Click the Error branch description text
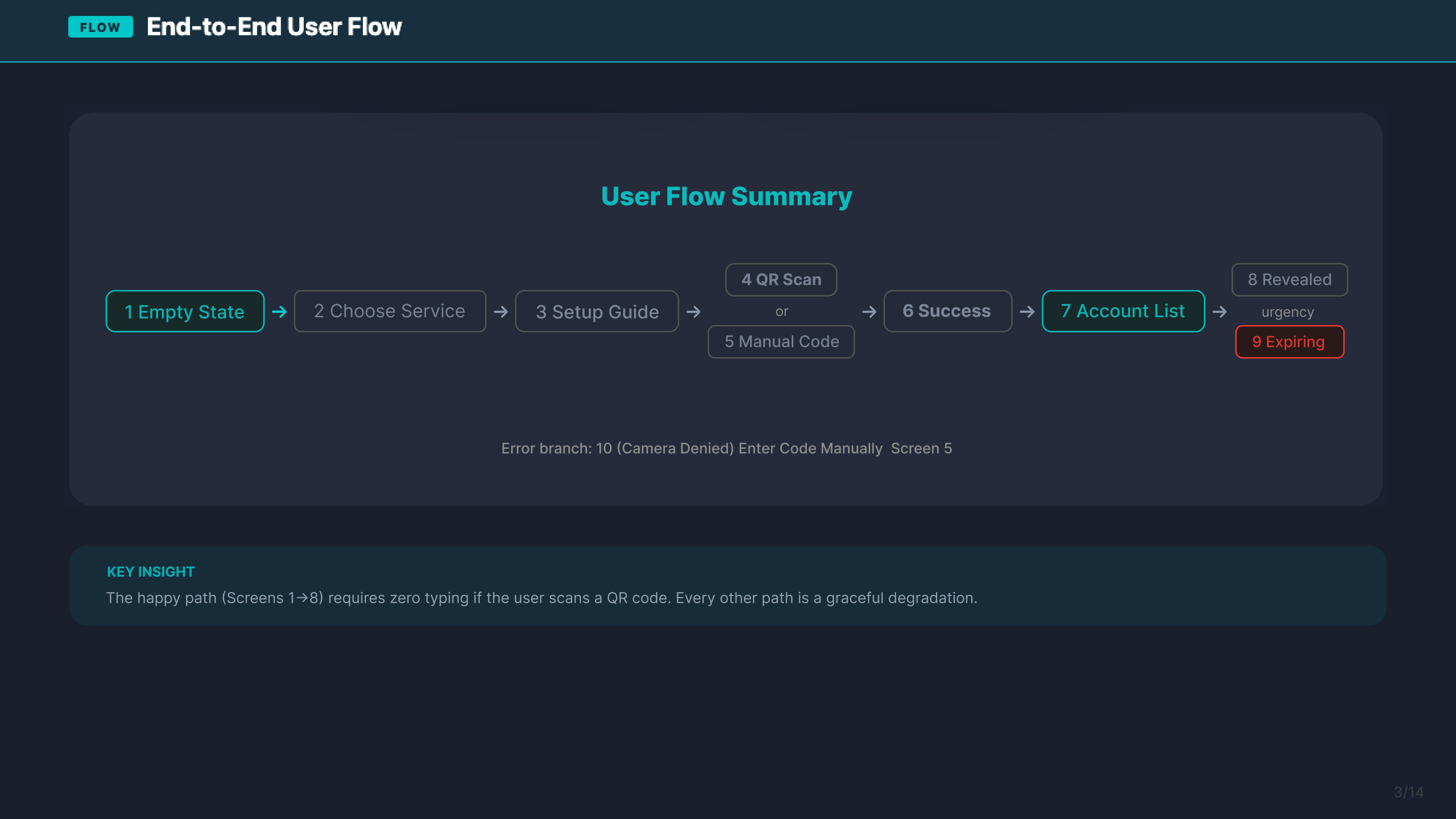This screenshot has height=819, width=1456. [726, 448]
